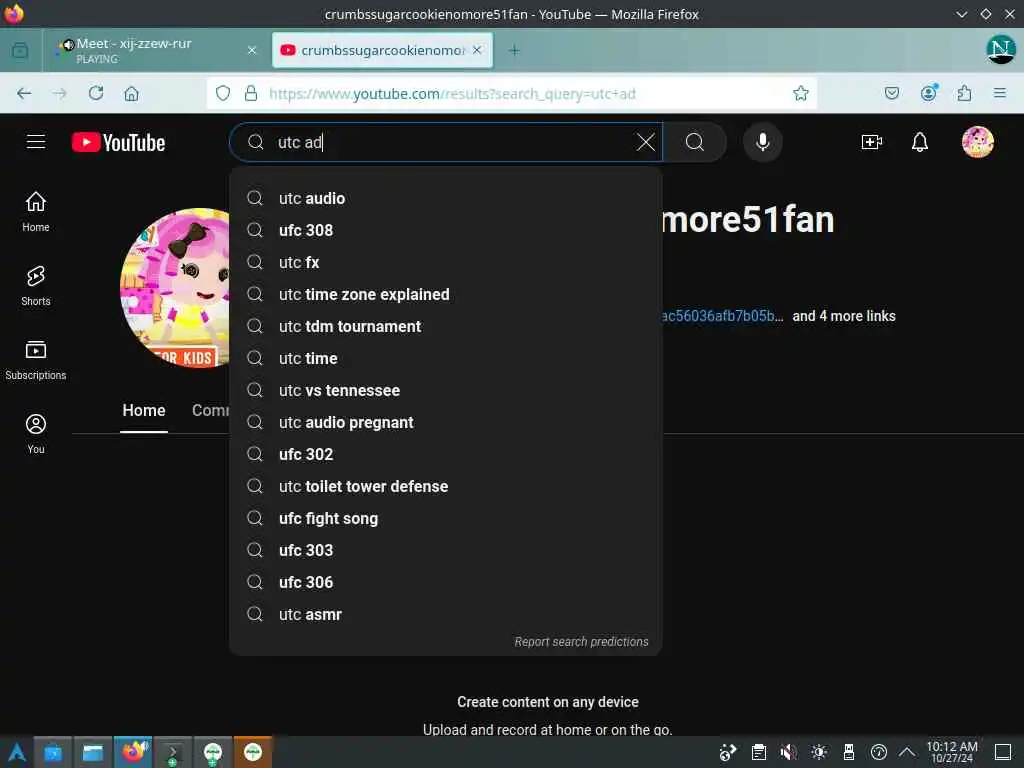Choose 'utc toilet tower defense' suggestion
This screenshot has height=768, width=1024.
[x=445, y=487]
